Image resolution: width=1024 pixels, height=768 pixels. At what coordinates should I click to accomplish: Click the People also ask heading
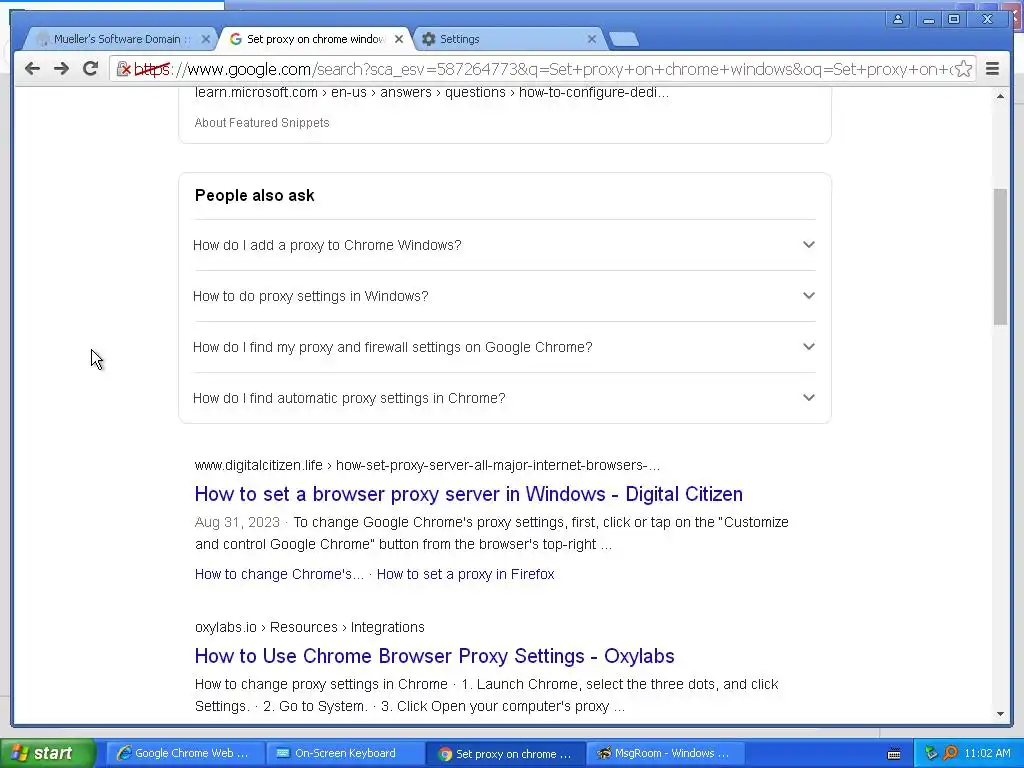255,195
